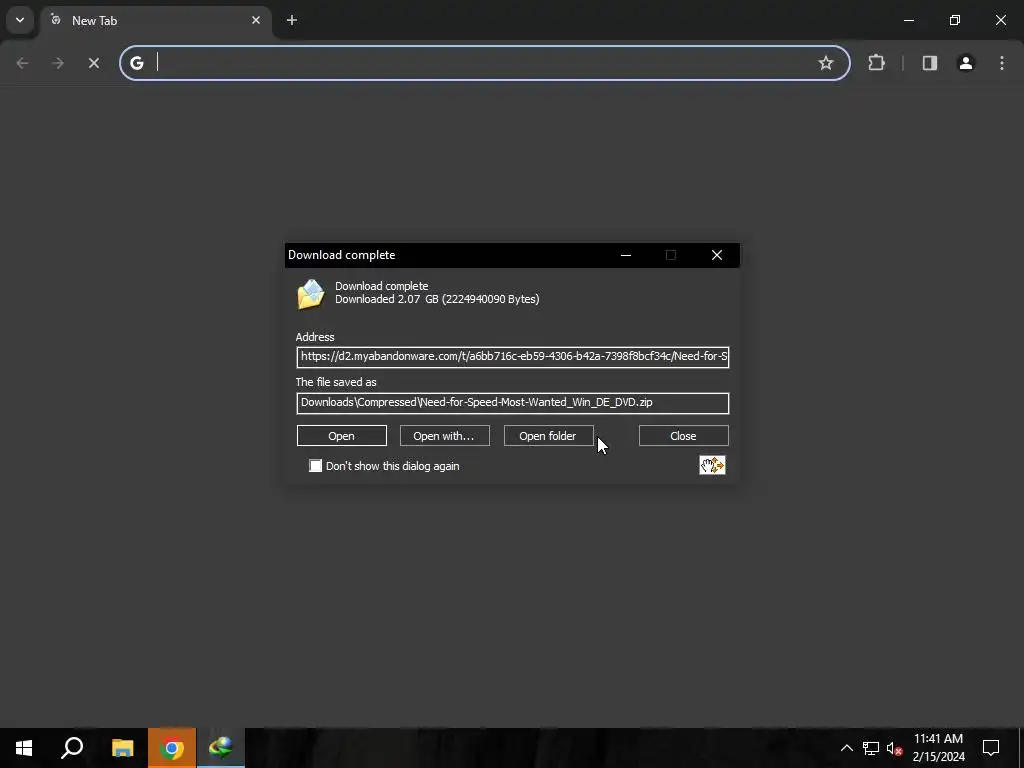Open Chrome profile avatar menu
This screenshot has height=768, width=1024.
[x=965, y=63]
